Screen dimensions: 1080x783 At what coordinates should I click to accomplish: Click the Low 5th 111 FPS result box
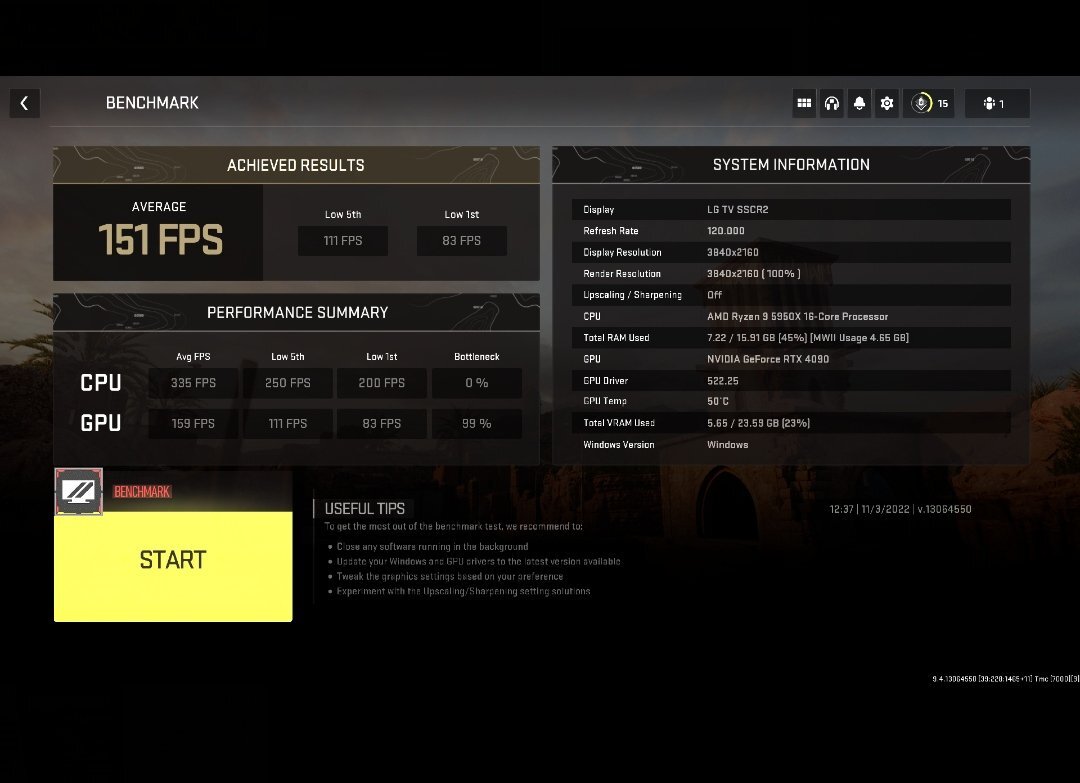pyautogui.click(x=342, y=240)
